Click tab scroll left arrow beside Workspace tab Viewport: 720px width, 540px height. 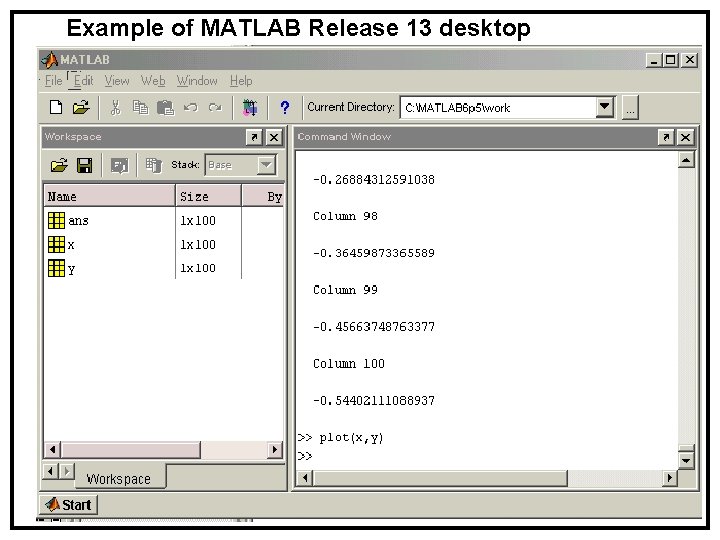pyautogui.click(x=51, y=471)
